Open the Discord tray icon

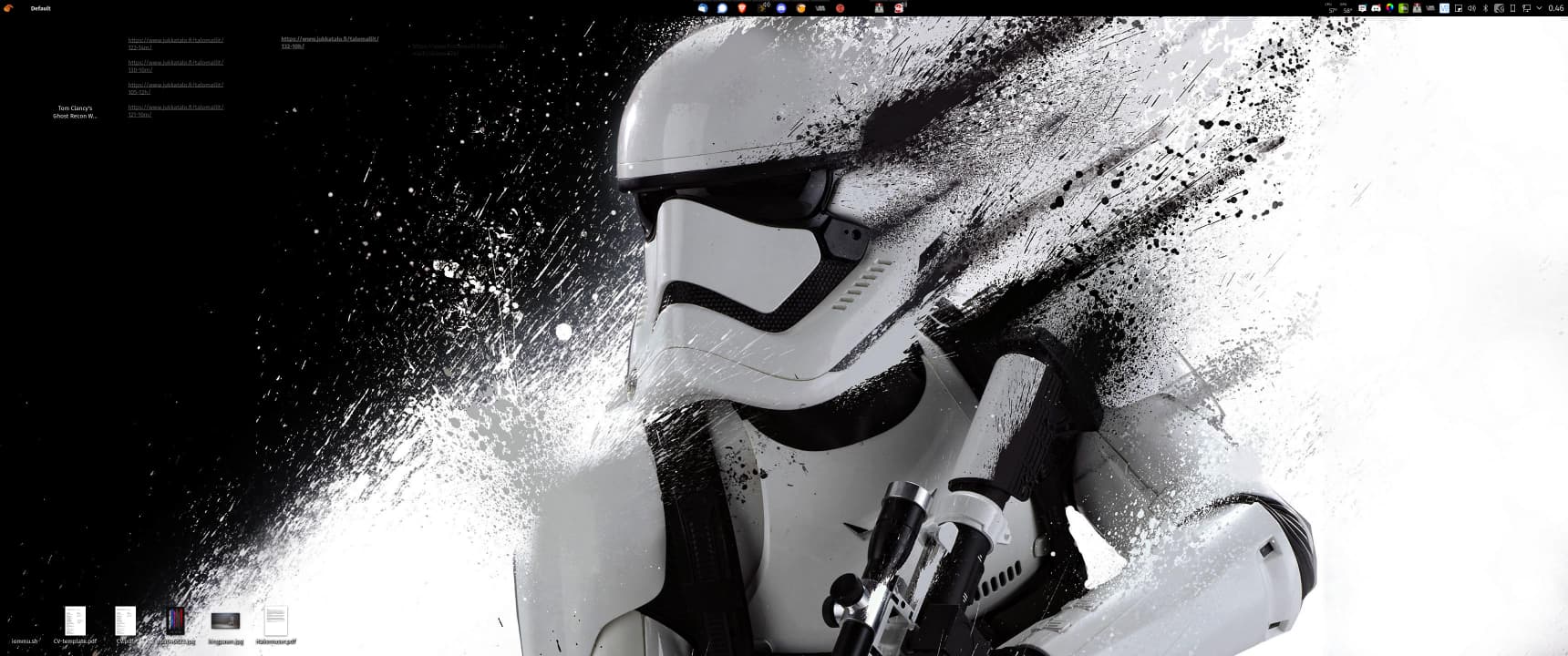[1376, 8]
